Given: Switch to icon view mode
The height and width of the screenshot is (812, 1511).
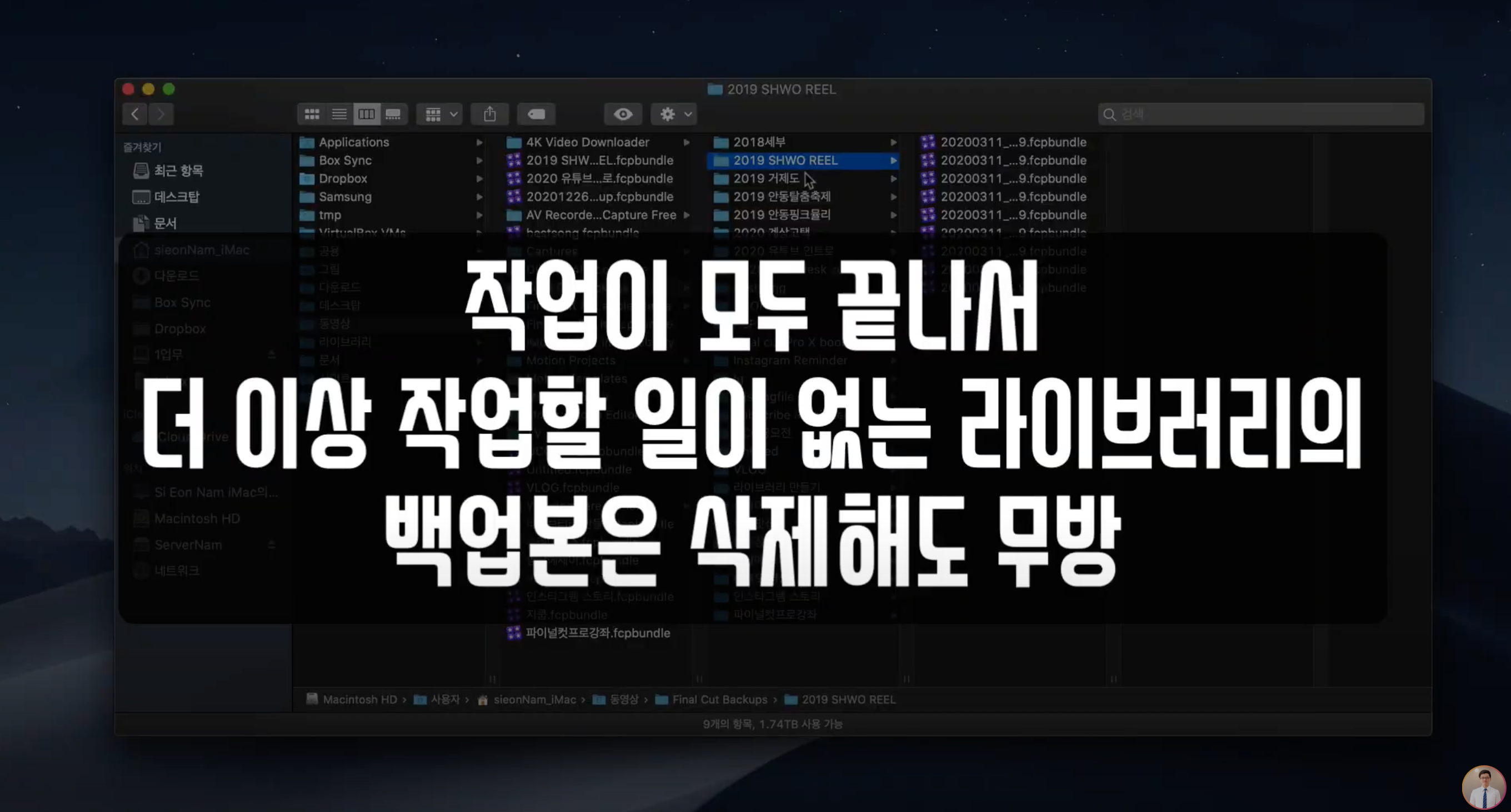Looking at the screenshot, I should click(x=312, y=114).
